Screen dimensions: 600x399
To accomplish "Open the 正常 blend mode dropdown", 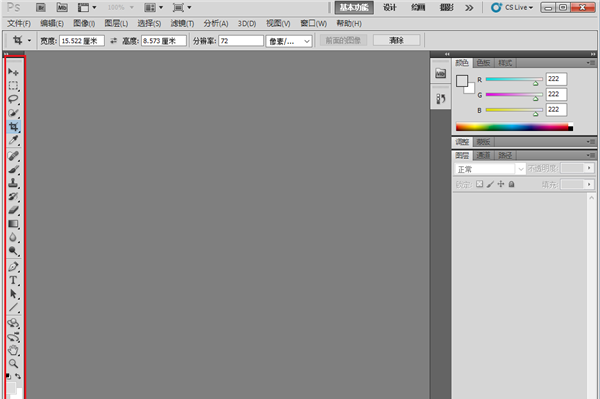I will 490,169.
